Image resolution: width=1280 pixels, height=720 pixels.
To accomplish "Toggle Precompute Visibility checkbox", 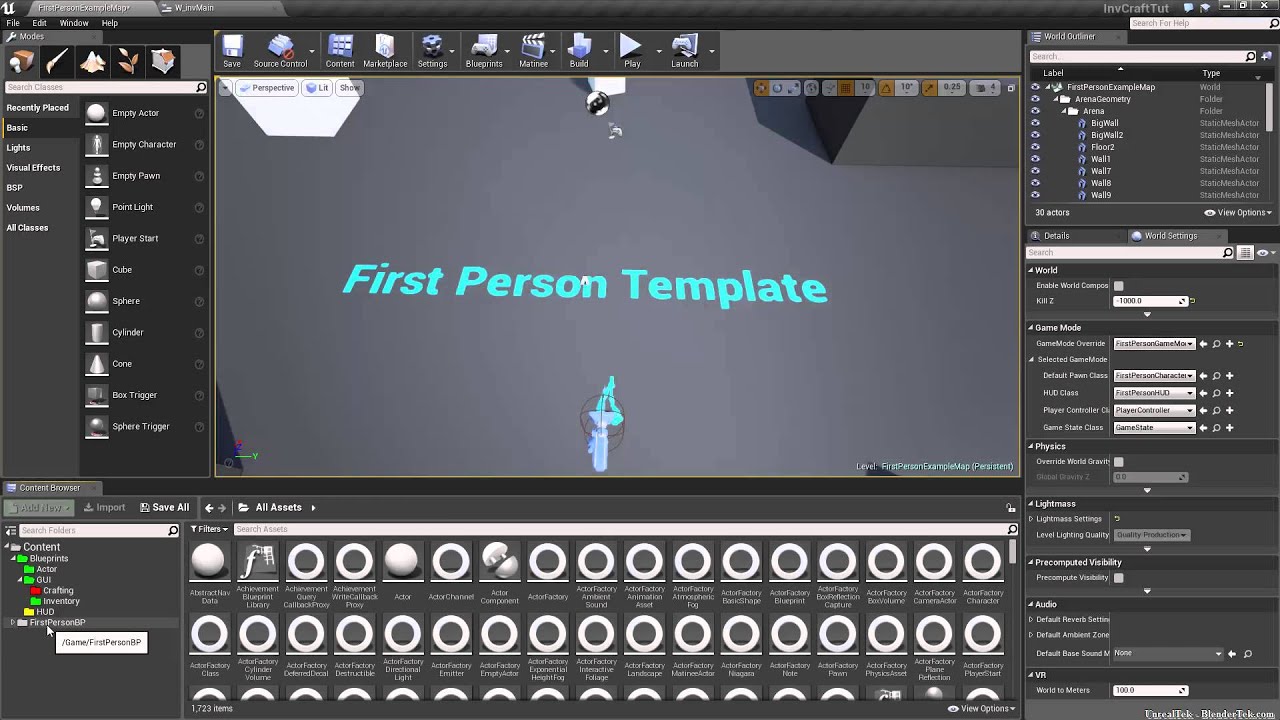I will point(1119,578).
